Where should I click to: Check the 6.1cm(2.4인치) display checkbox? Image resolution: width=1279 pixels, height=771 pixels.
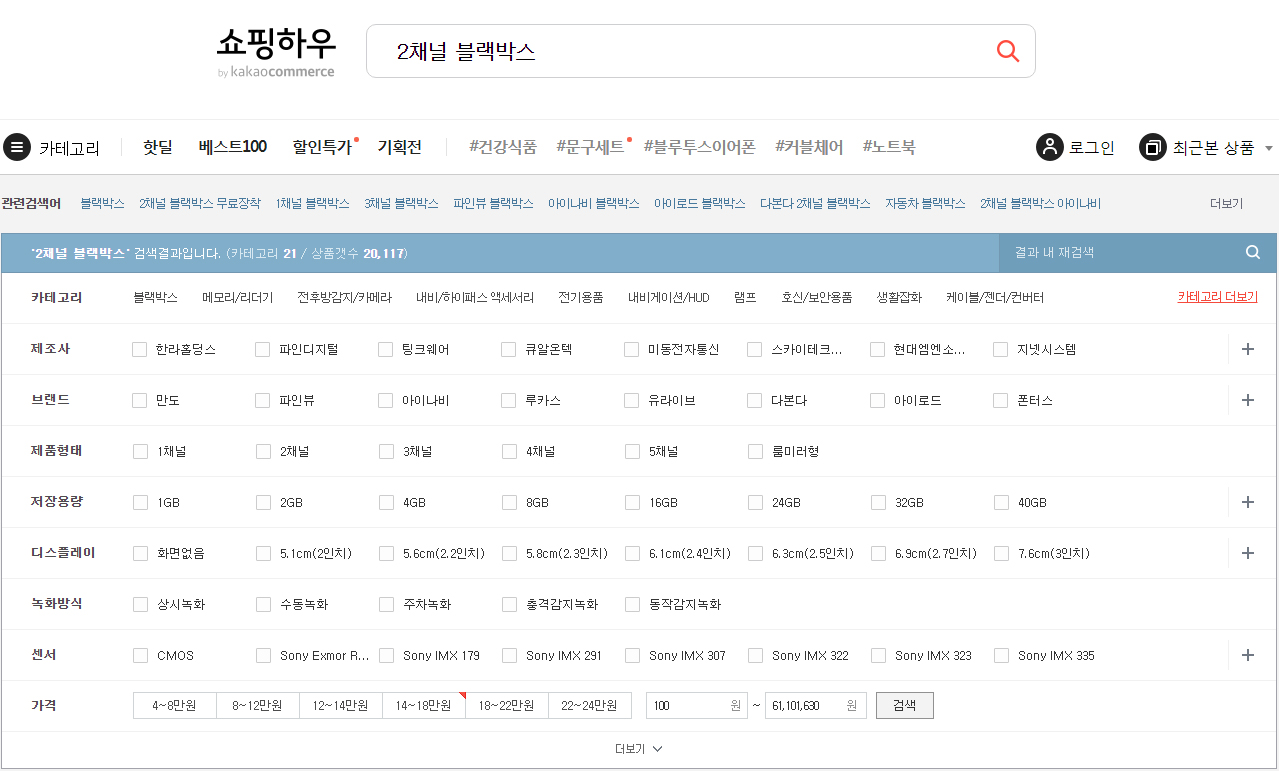click(632, 553)
